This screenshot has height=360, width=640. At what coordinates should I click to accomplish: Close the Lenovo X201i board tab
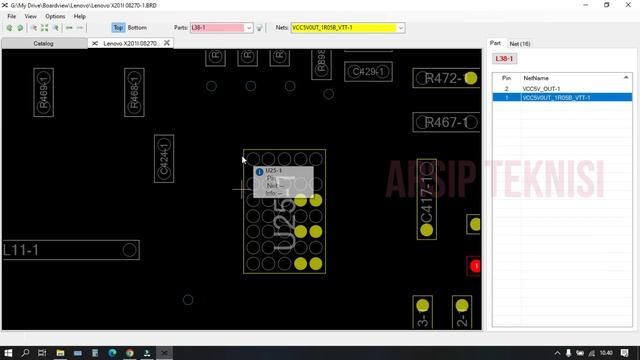click(167, 43)
